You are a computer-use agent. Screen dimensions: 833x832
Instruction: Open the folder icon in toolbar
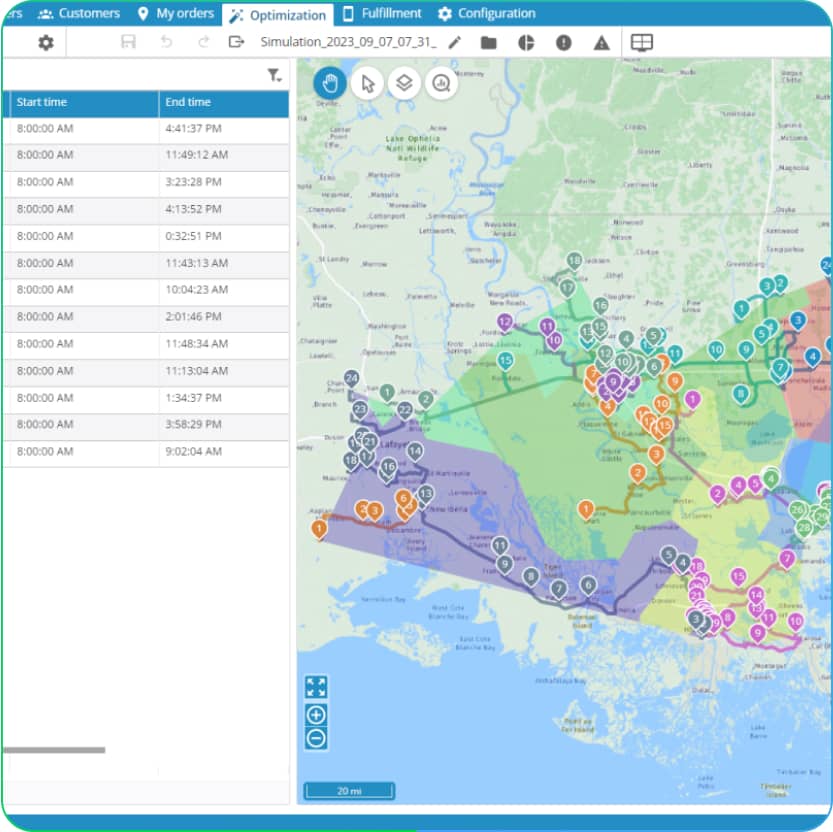coord(488,43)
